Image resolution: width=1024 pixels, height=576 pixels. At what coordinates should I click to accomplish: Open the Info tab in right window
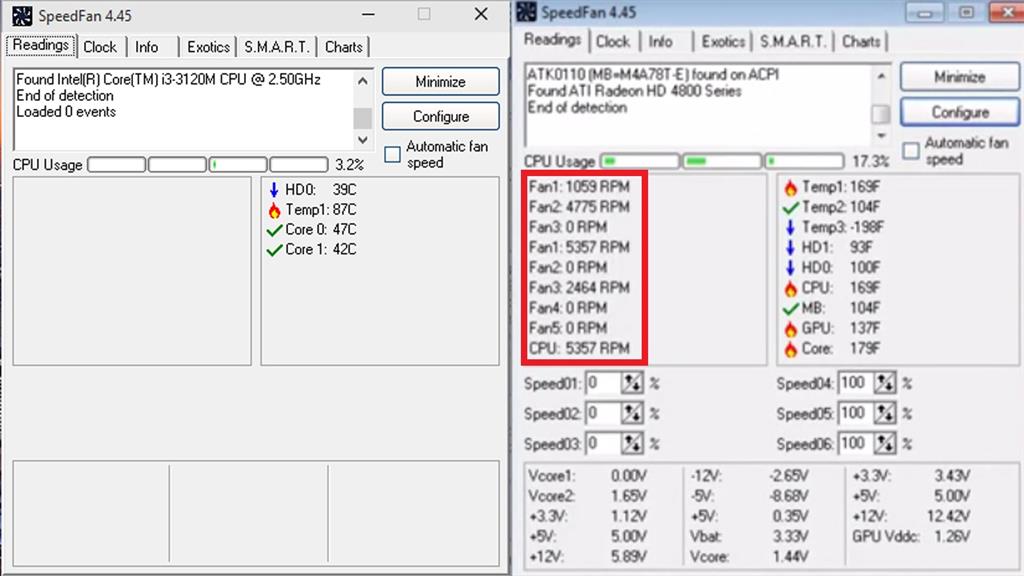[660, 42]
